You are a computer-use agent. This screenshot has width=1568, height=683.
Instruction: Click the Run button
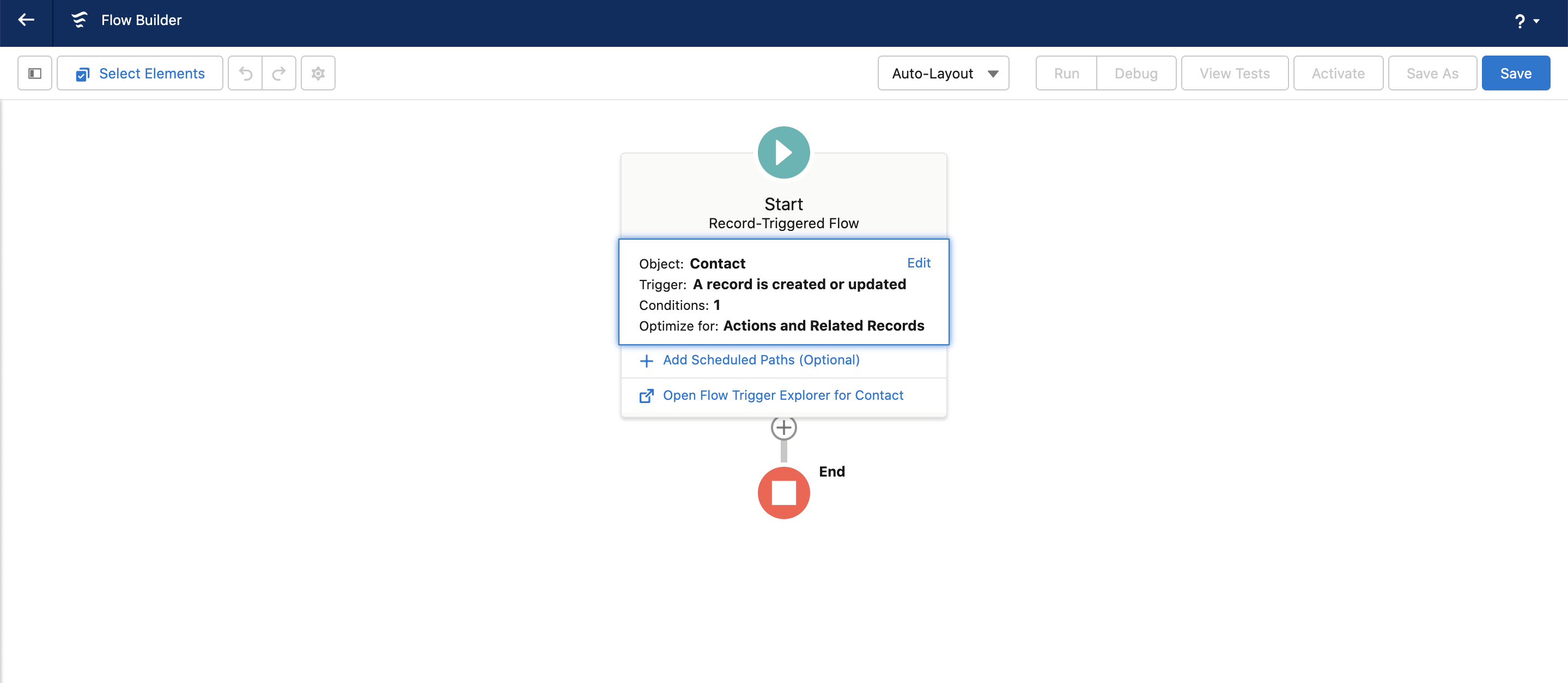[x=1066, y=74]
